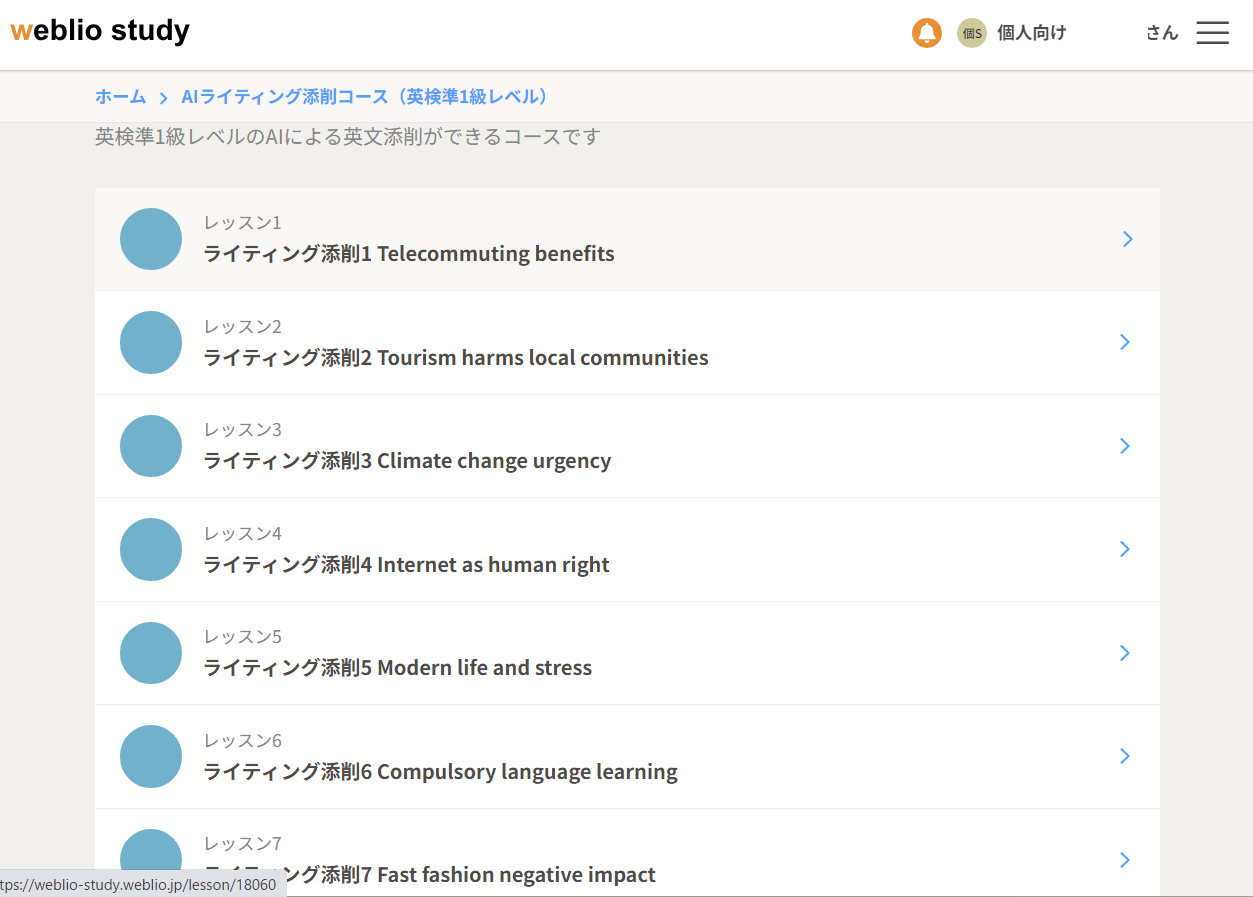The height and width of the screenshot is (897, 1253).
Task: Click the circle icon for レッスン3
Action: (150, 446)
